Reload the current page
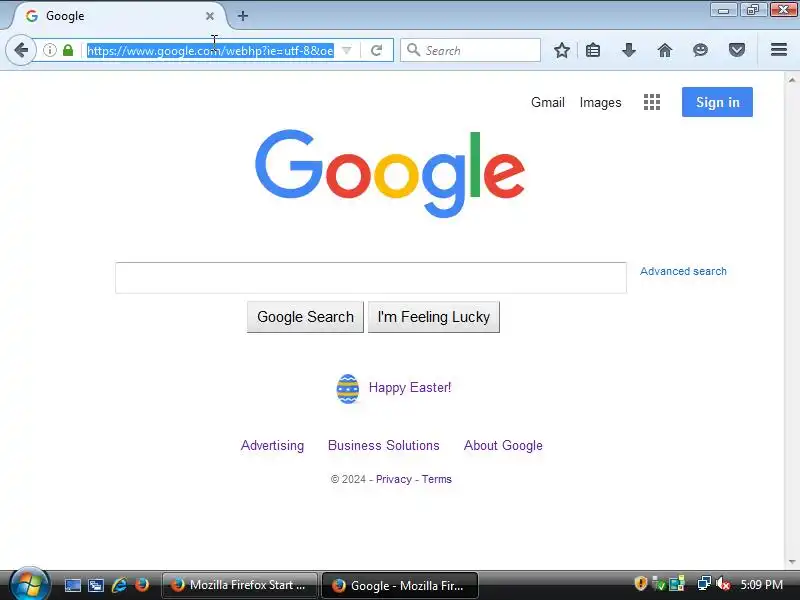Viewport: 800px width, 600px height. tap(377, 50)
